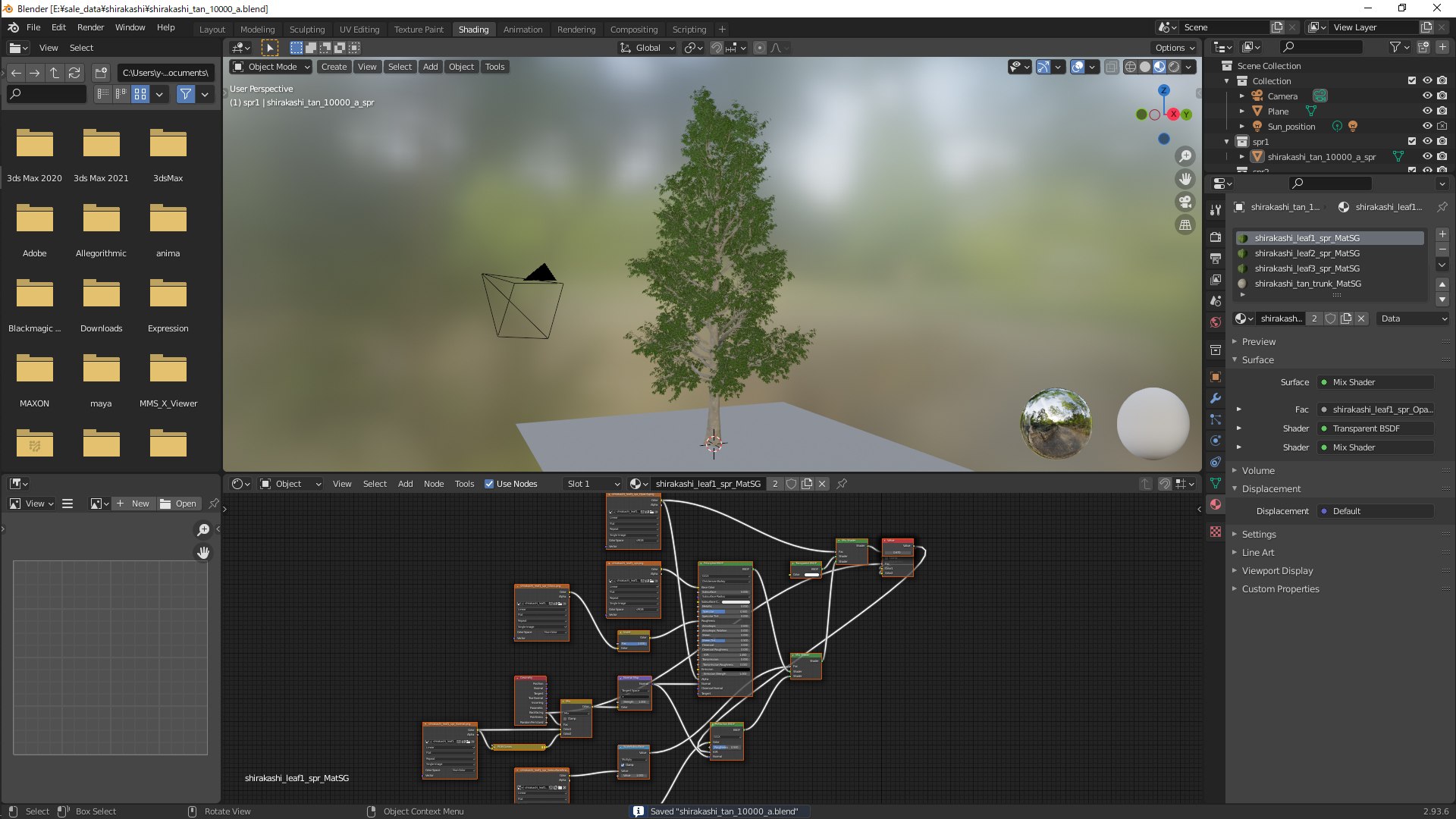
Task: Open the Slot 1 material slot dropdown
Action: (x=593, y=484)
